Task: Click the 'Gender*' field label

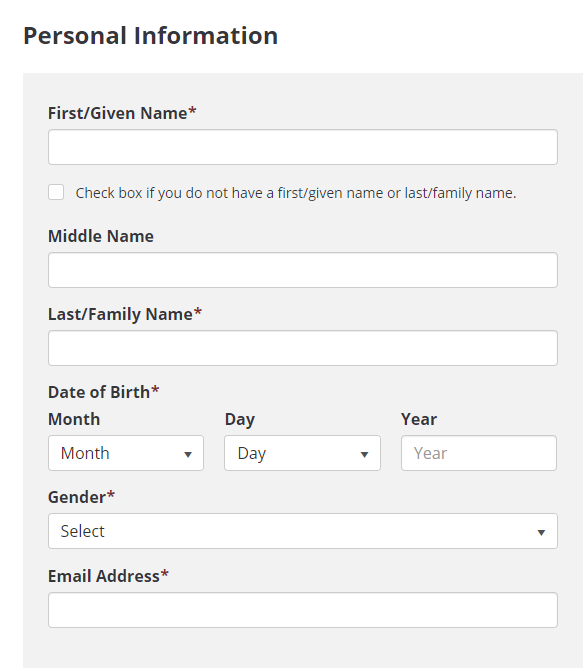Action: click(81, 497)
